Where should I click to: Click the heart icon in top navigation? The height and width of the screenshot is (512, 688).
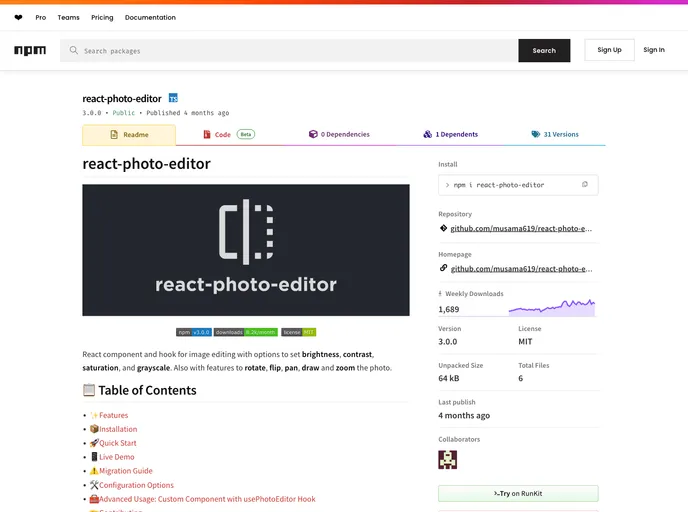coord(18,18)
